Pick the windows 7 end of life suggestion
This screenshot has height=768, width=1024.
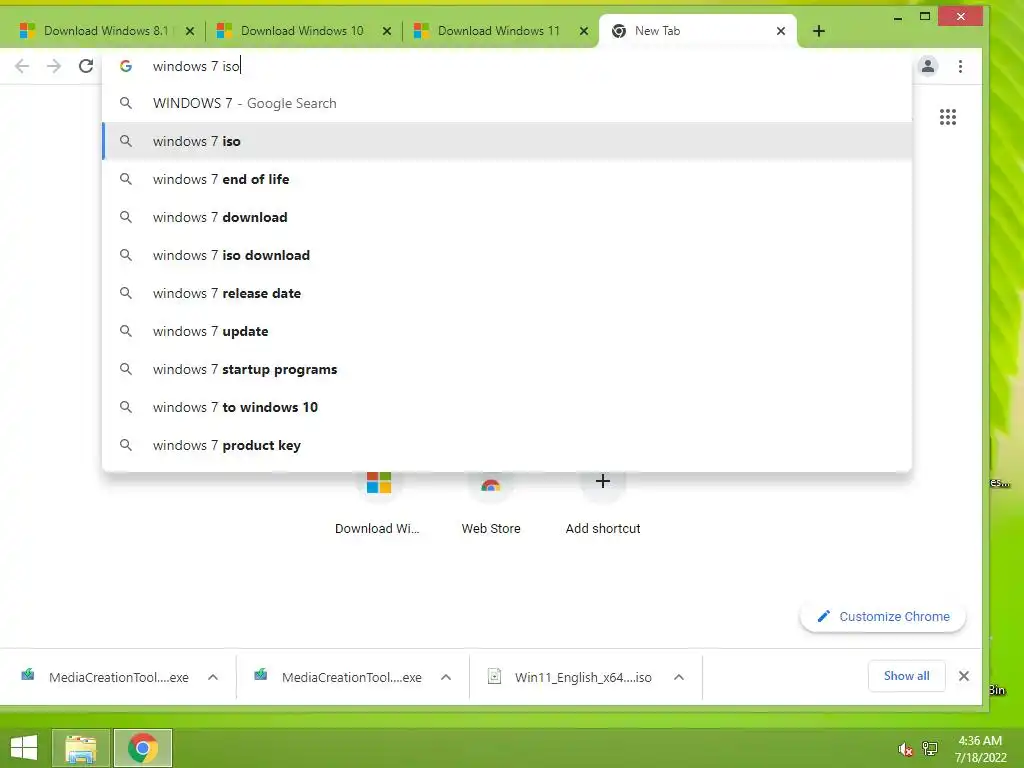pyautogui.click(x=507, y=179)
